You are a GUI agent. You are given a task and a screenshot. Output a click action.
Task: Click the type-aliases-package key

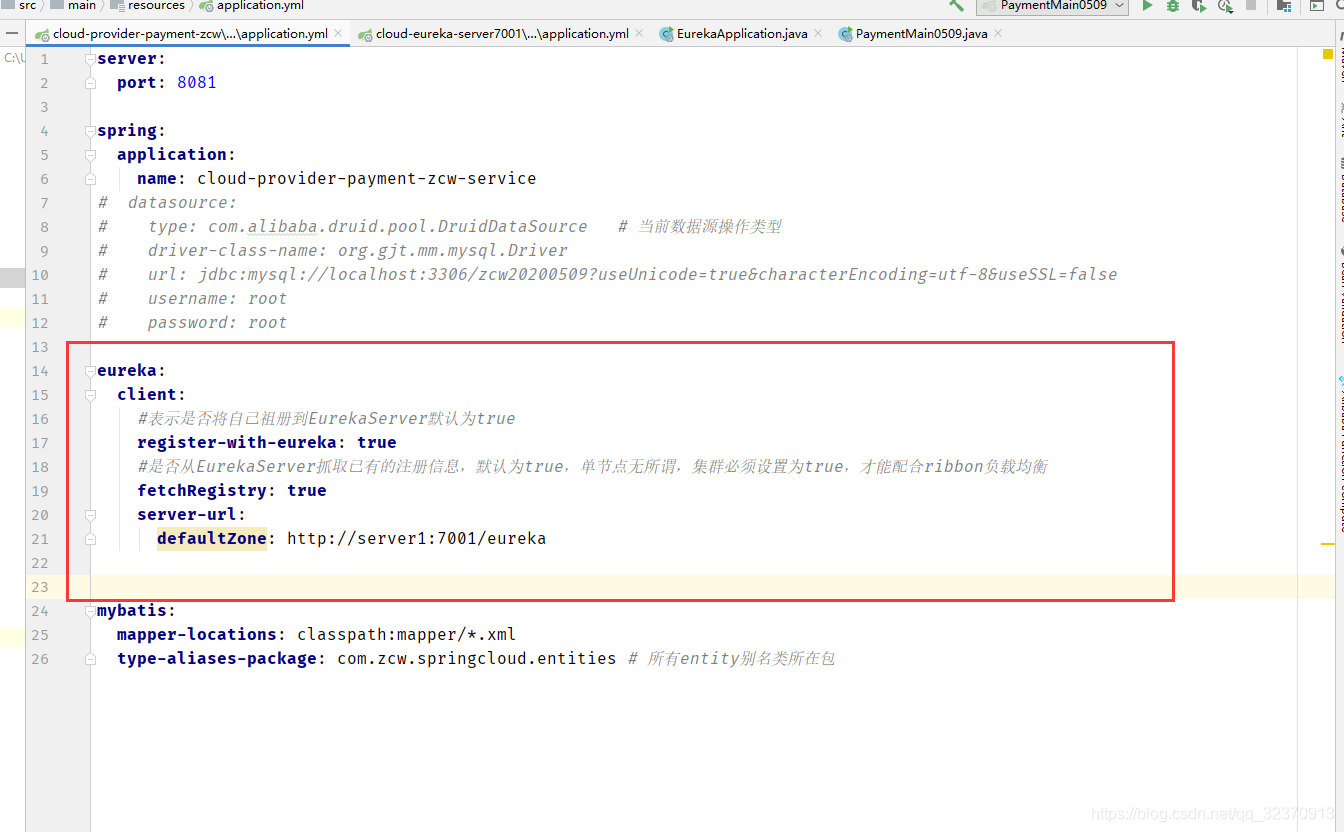[216, 659]
